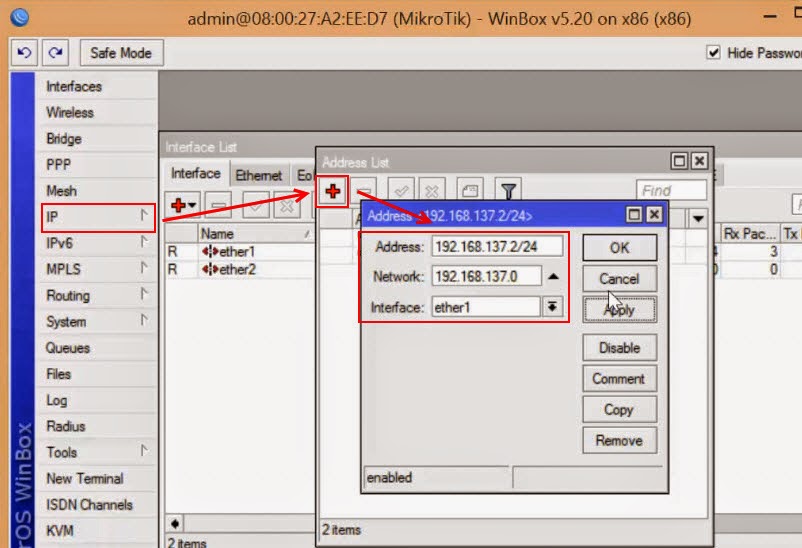Open filter funnel in Address List
The width and height of the screenshot is (802, 548).
[508, 191]
